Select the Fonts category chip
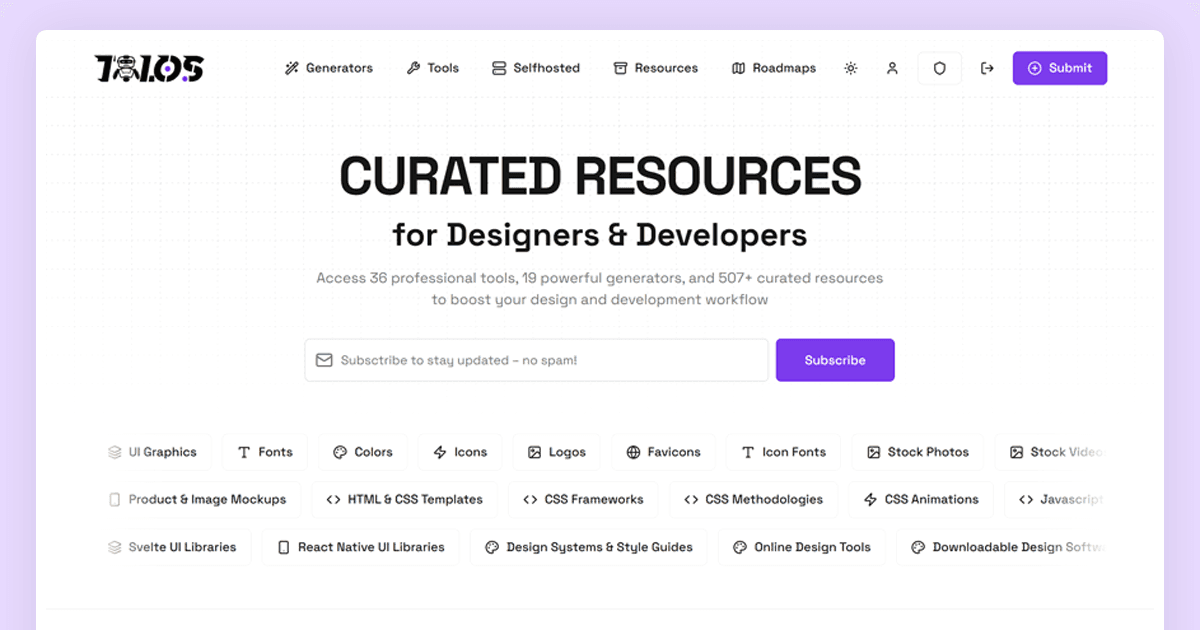The image size is (1200, 630). pos(265,452)
